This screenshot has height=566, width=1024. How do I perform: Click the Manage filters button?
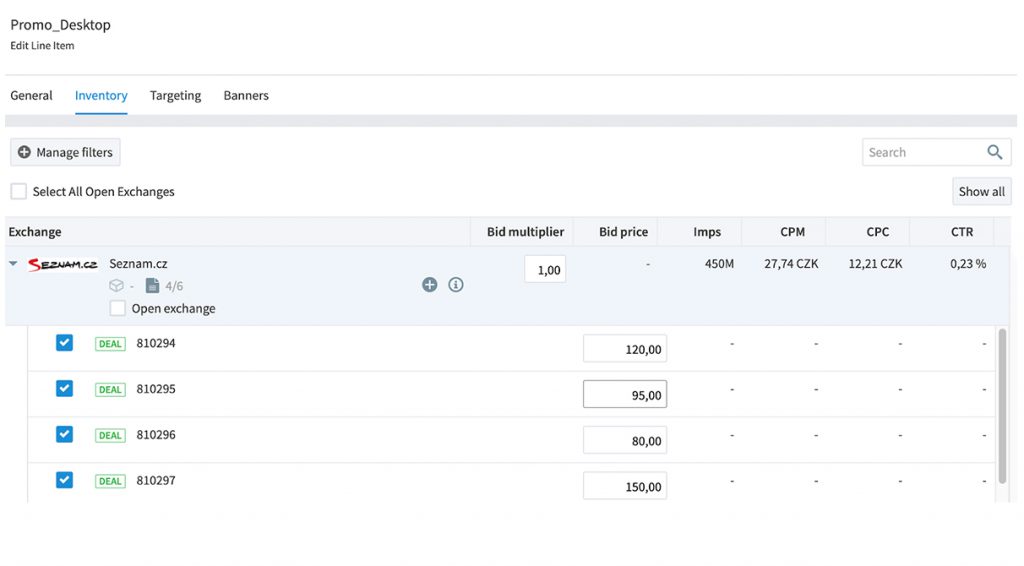coord(65,152)
